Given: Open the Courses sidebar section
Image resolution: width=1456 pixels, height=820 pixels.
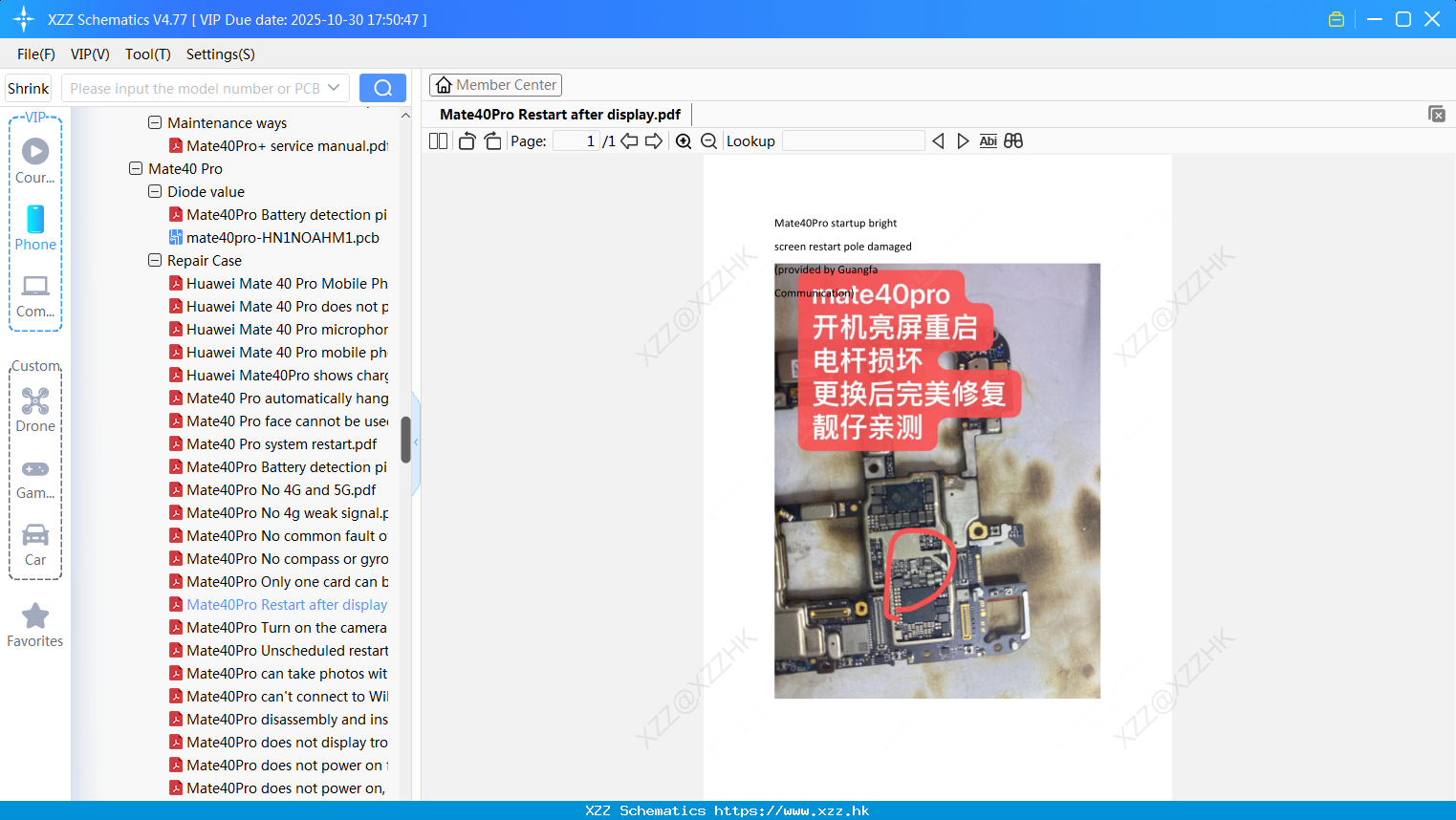Looking at the screenshot, I should point(35,162).
